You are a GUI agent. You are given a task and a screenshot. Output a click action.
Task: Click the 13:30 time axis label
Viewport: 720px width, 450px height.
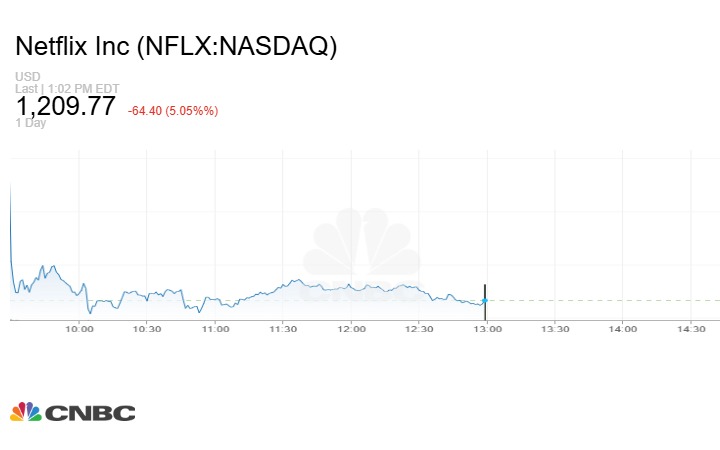coord(555,329)
